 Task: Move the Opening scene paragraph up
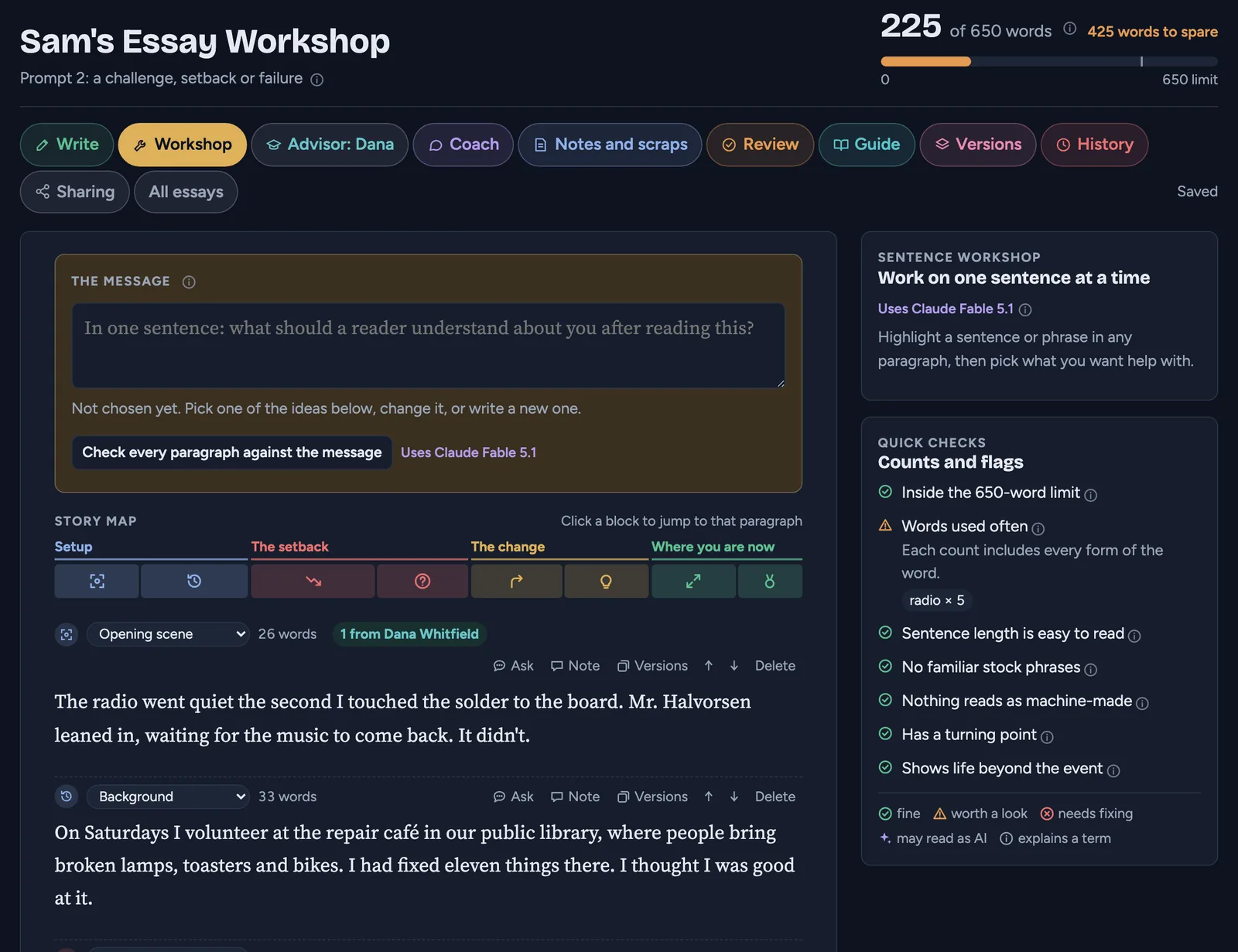pos(708,666)
